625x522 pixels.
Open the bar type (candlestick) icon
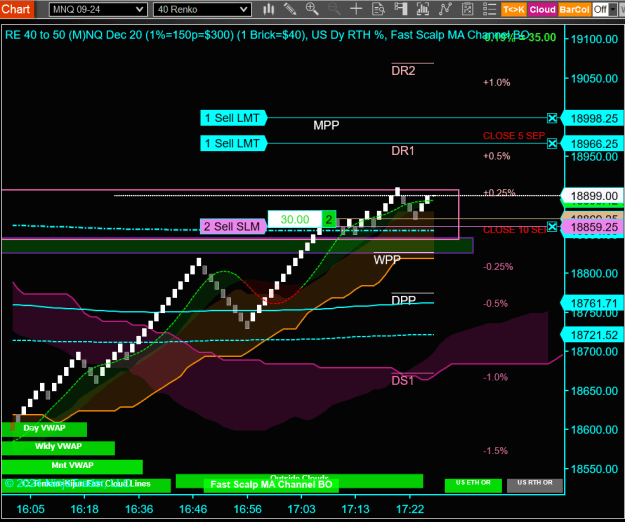269,9
